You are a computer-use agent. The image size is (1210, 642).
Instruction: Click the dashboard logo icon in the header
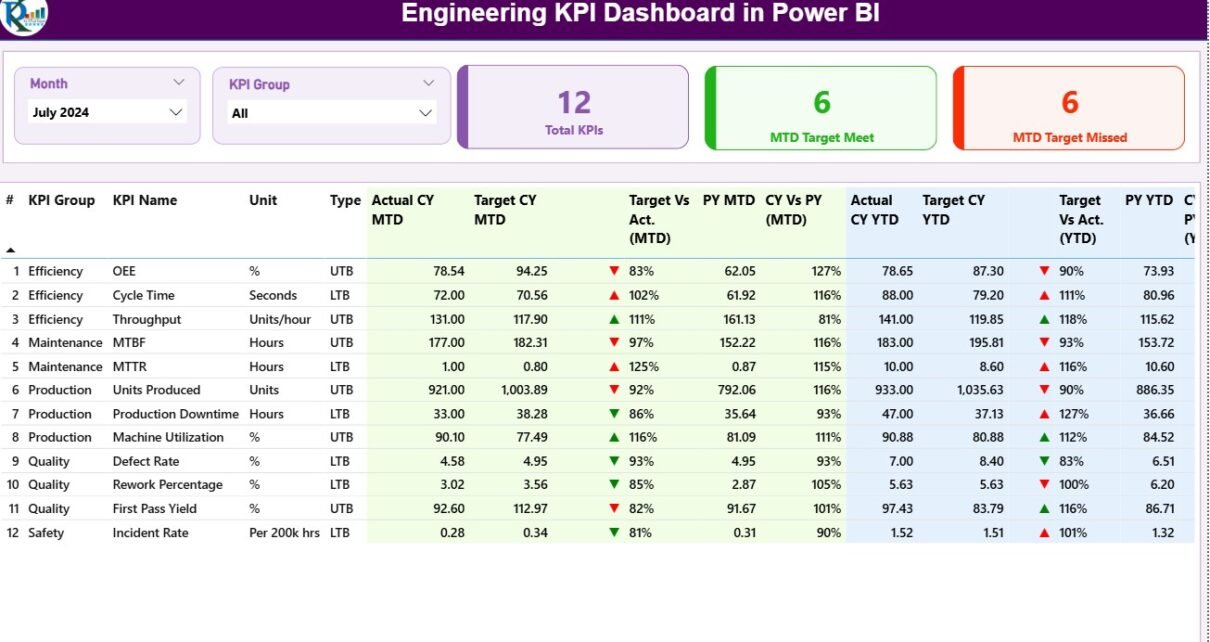23,14
